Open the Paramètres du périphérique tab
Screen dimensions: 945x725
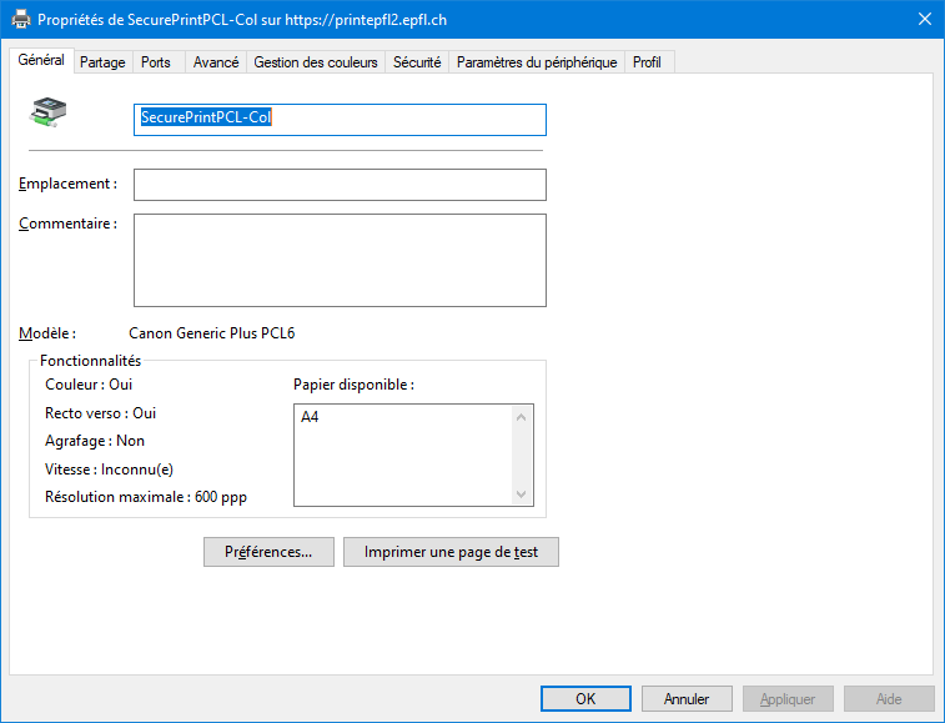coord(537,62)
